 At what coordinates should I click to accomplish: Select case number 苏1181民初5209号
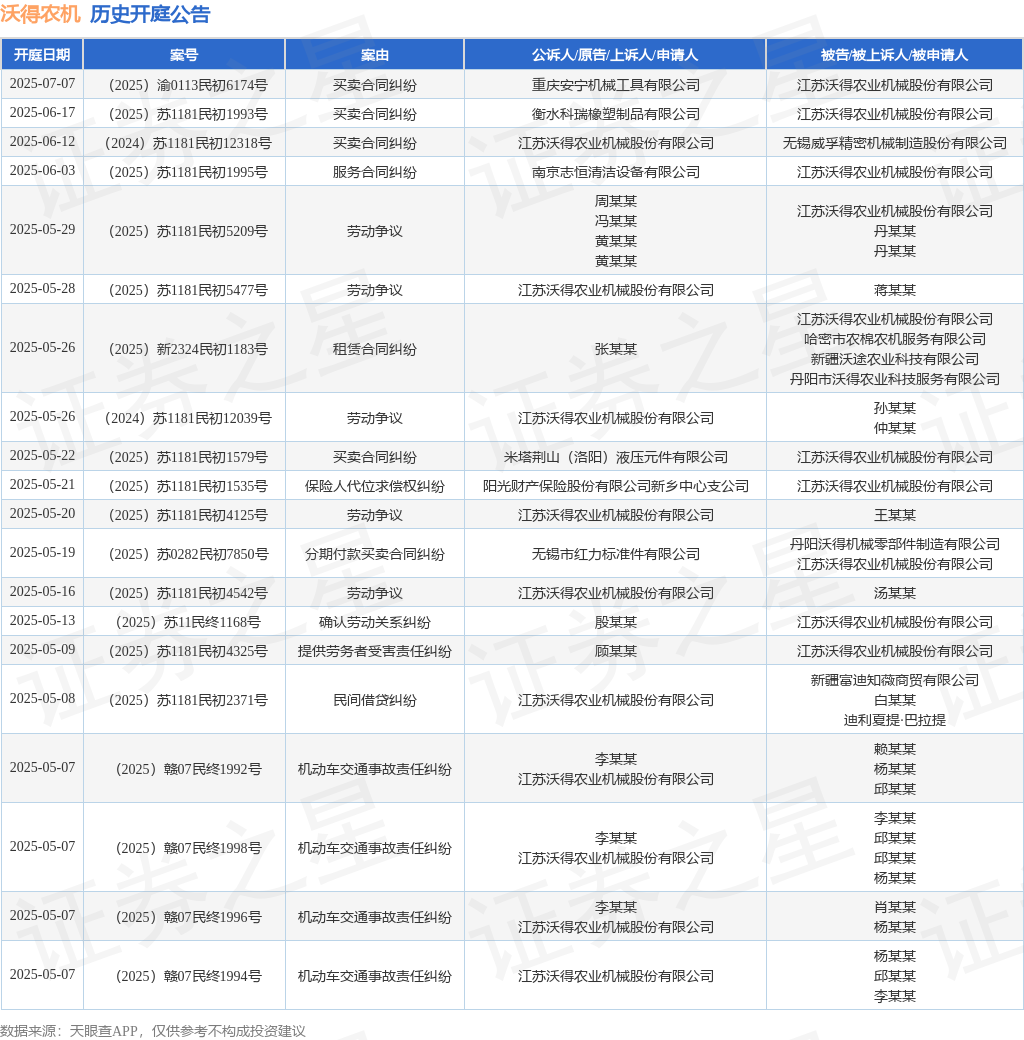pyautogui.click(x=188, y=231)
